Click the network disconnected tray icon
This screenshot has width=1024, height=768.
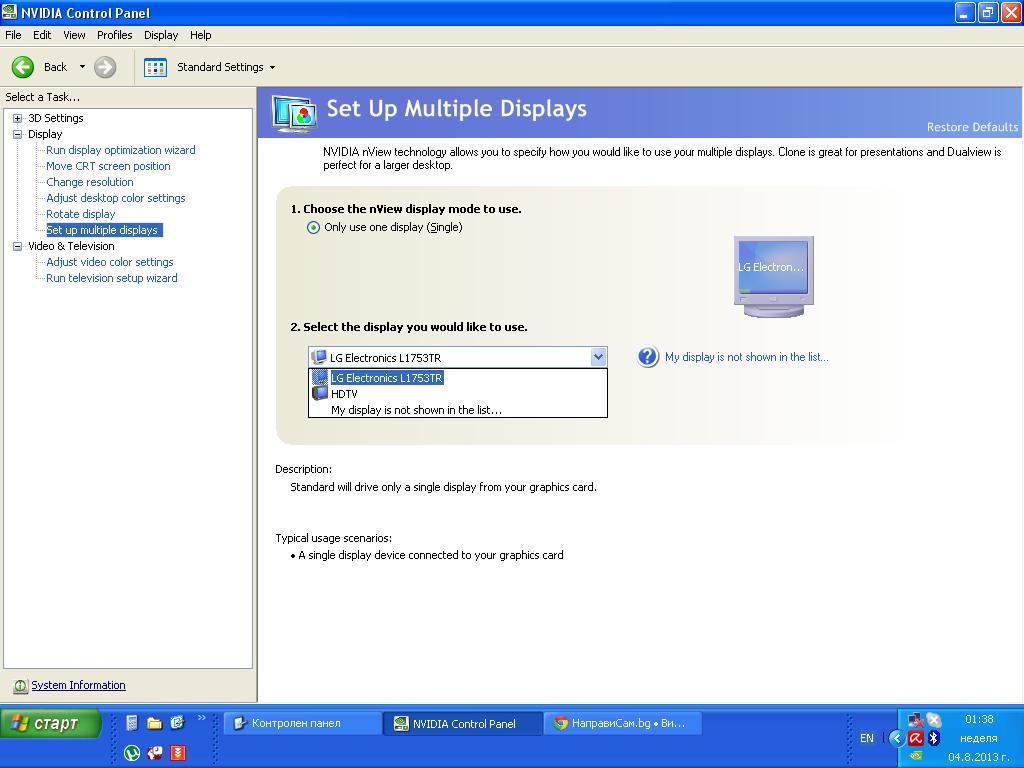pos(916,720)
